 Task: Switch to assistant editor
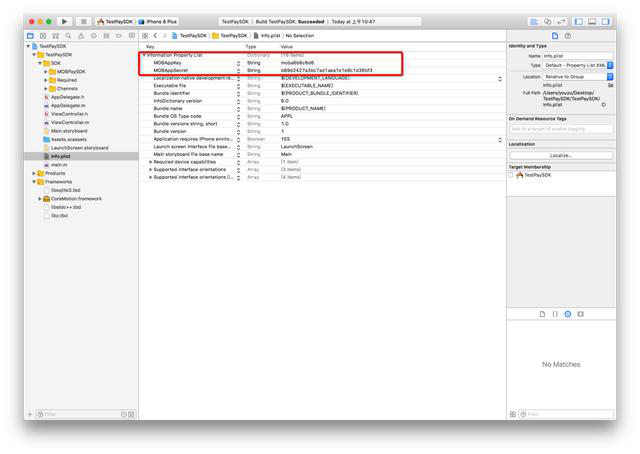click(547, 22)
